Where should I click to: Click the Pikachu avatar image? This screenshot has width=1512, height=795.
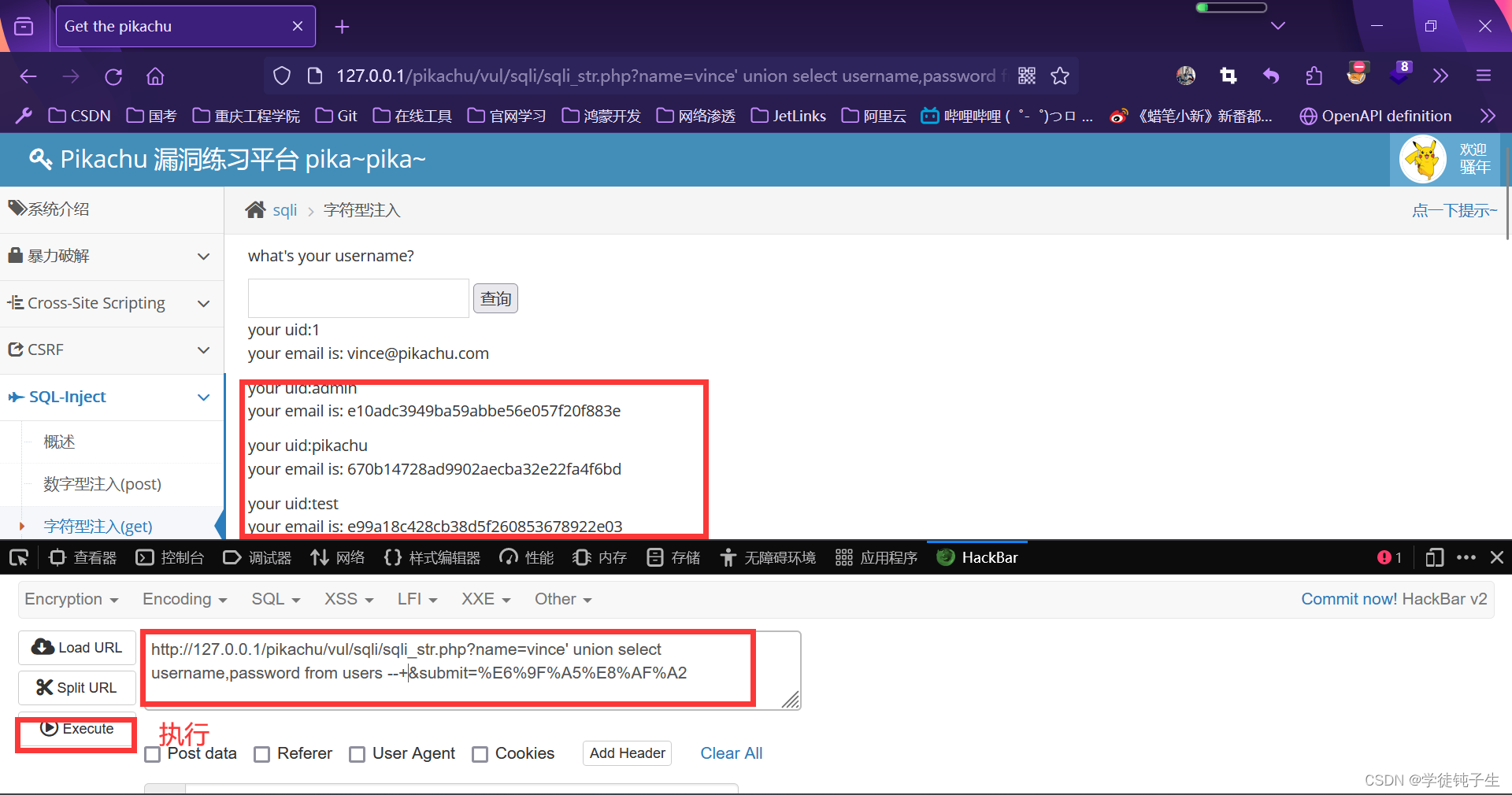coord(1423,159)
